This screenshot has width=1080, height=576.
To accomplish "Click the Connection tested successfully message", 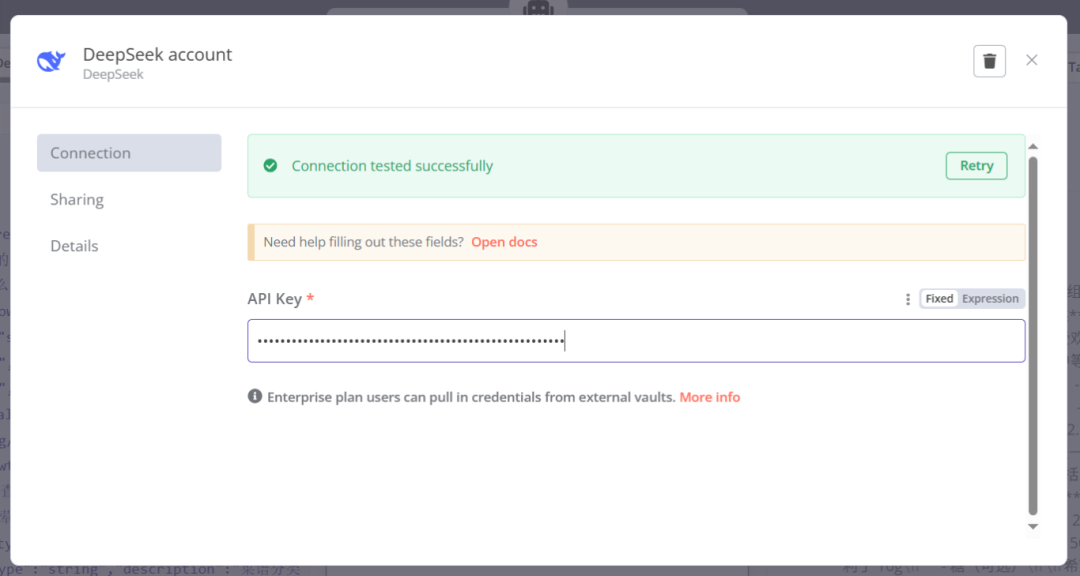I will point(392,166).
